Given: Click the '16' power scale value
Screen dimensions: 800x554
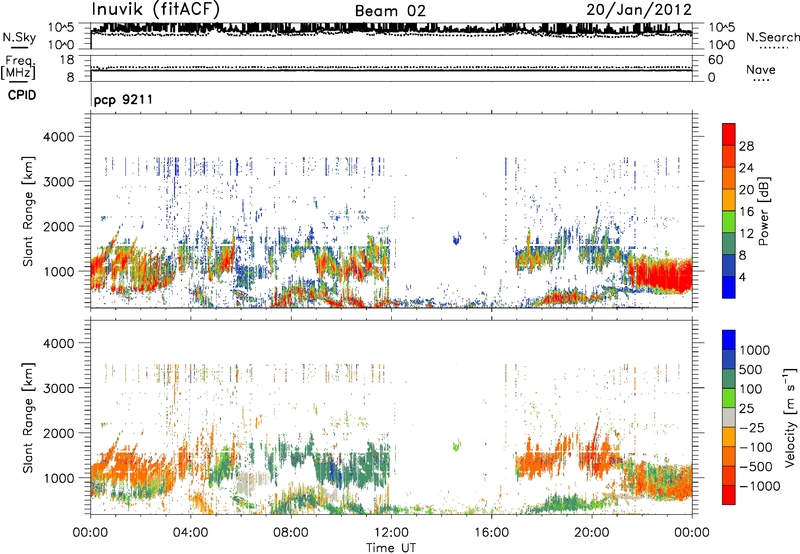Looking at the screenshot, I should click(x=746, y=212).
